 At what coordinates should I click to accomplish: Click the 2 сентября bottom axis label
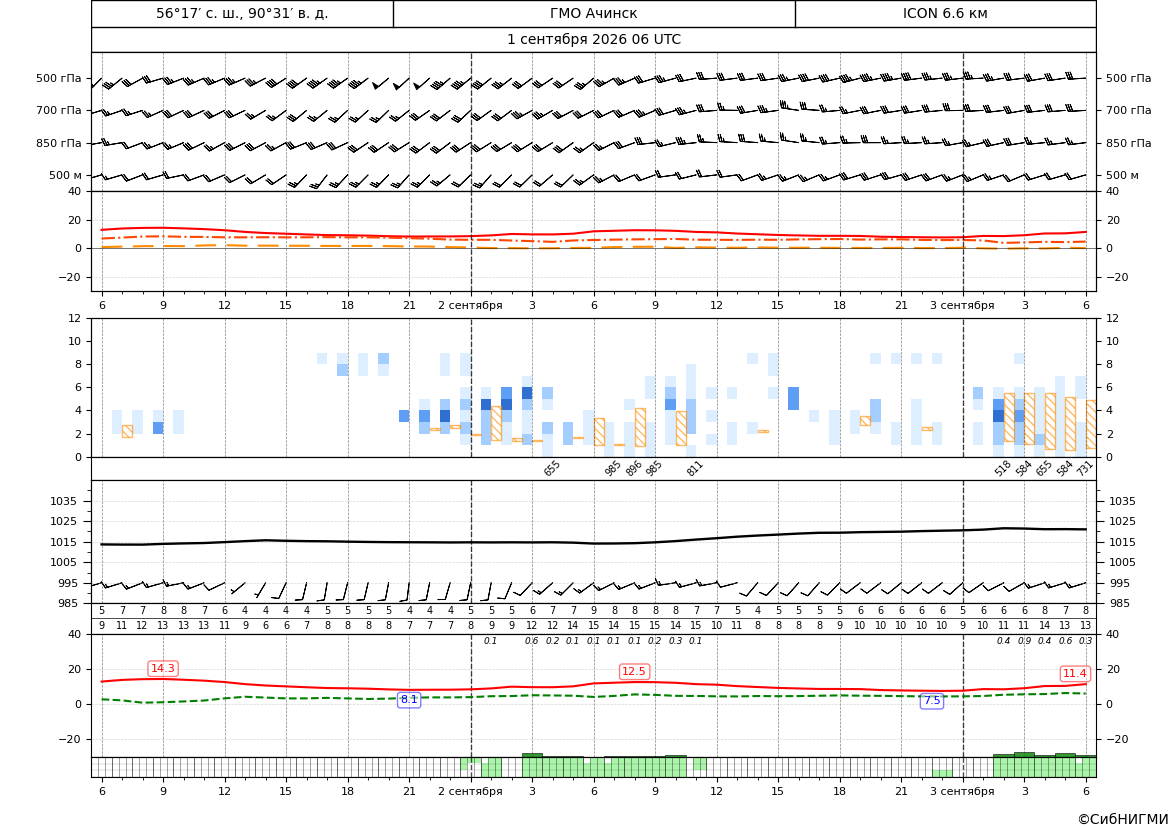470,791
